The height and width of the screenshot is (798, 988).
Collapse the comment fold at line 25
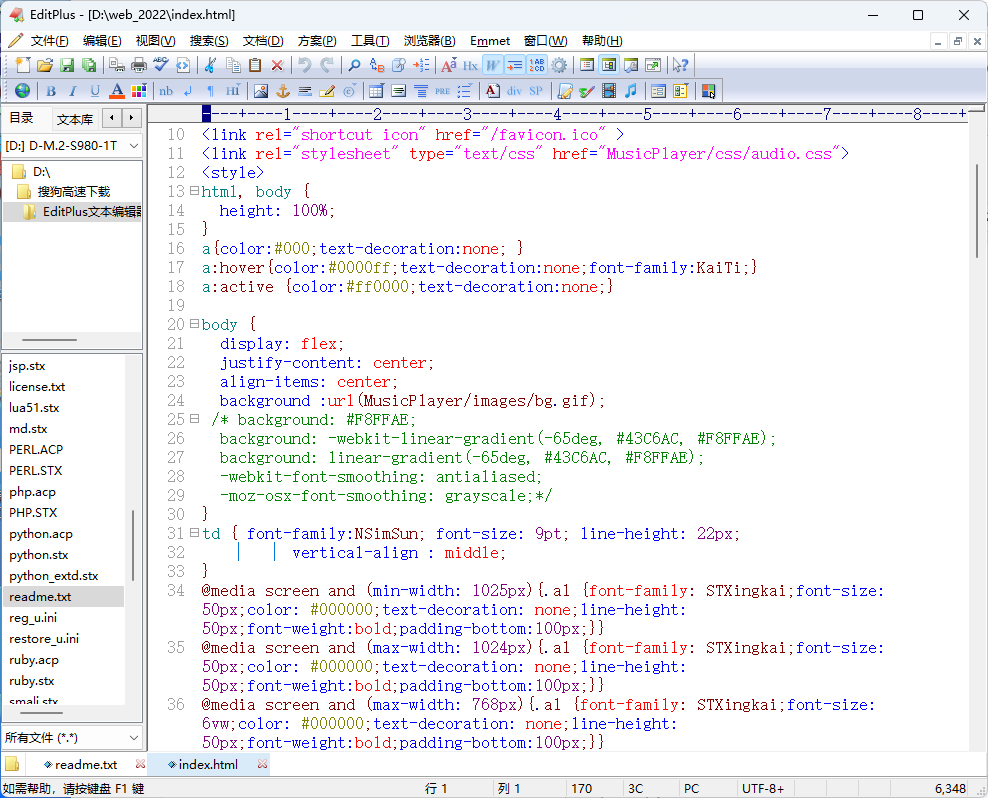point(194,419)
